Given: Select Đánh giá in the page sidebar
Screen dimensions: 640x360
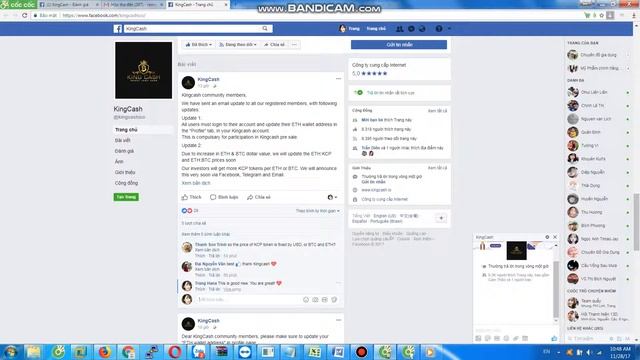Looking at the screenshot, I should 124,151.
